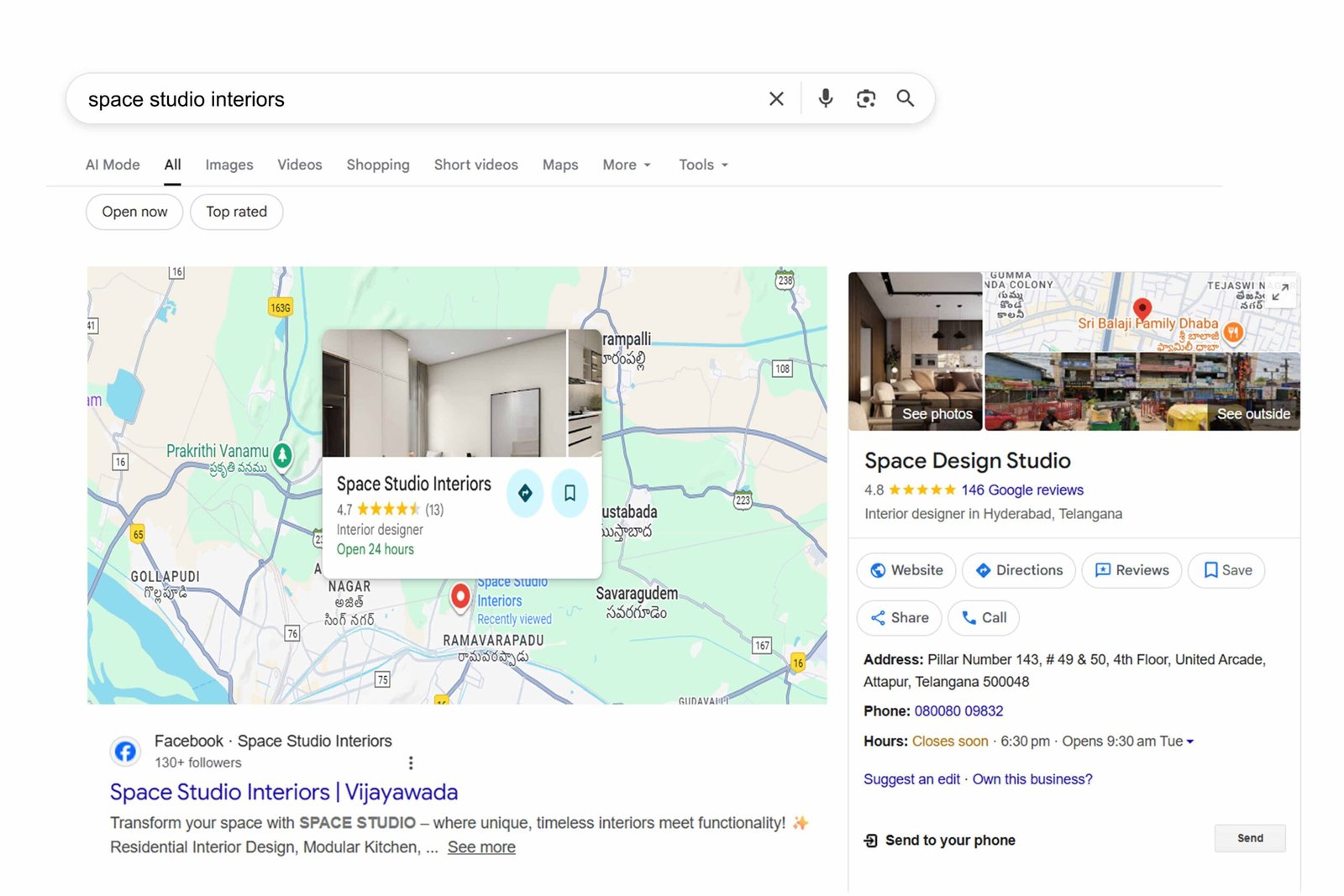Click the magnifying glass search icon
Image resolution: width=1344 pixels, height=896 pixels.
pyautogui.click(x=906, y=98)
